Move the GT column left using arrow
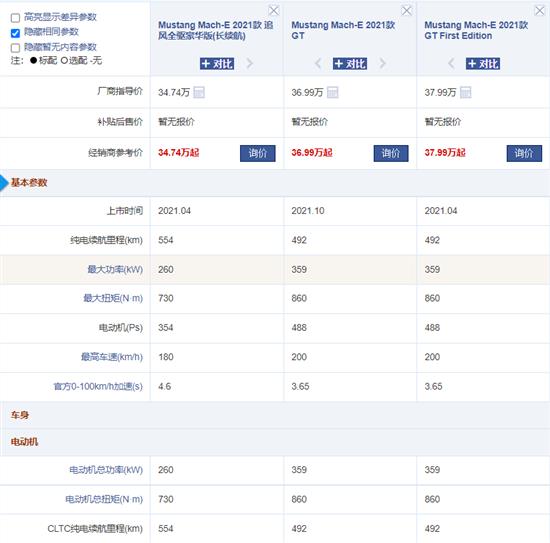Screen dimensions: 550x543 318,63
